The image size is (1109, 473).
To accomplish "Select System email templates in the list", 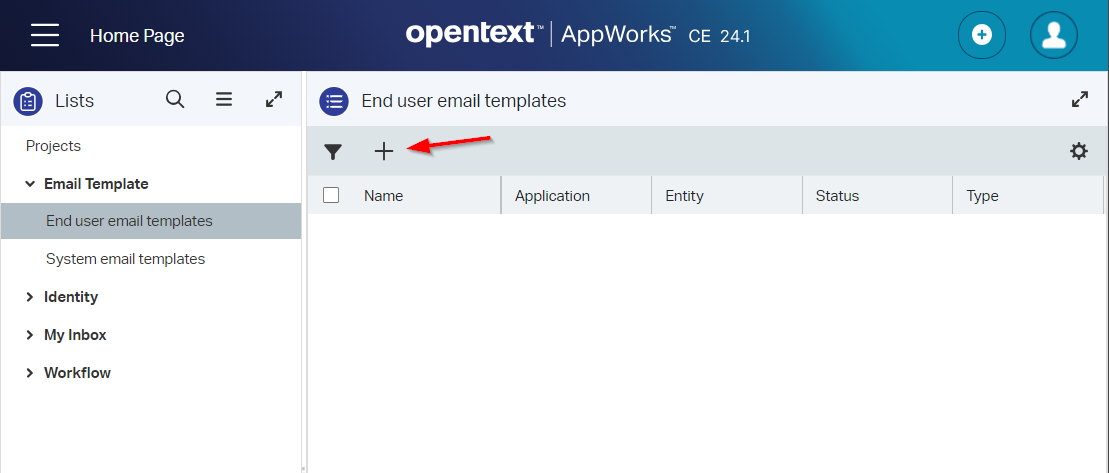I will tap(125, 259).
